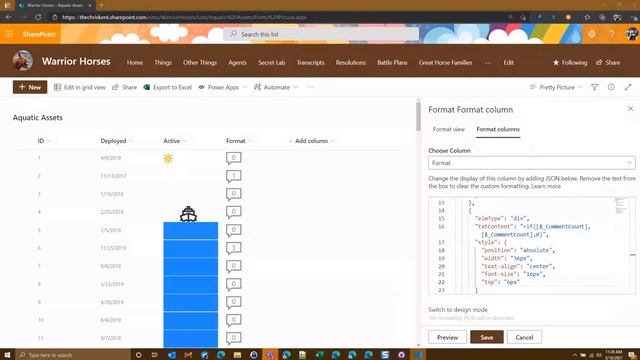Click Share site button in header
Screen dimensions: 640x360
[608, 62]
